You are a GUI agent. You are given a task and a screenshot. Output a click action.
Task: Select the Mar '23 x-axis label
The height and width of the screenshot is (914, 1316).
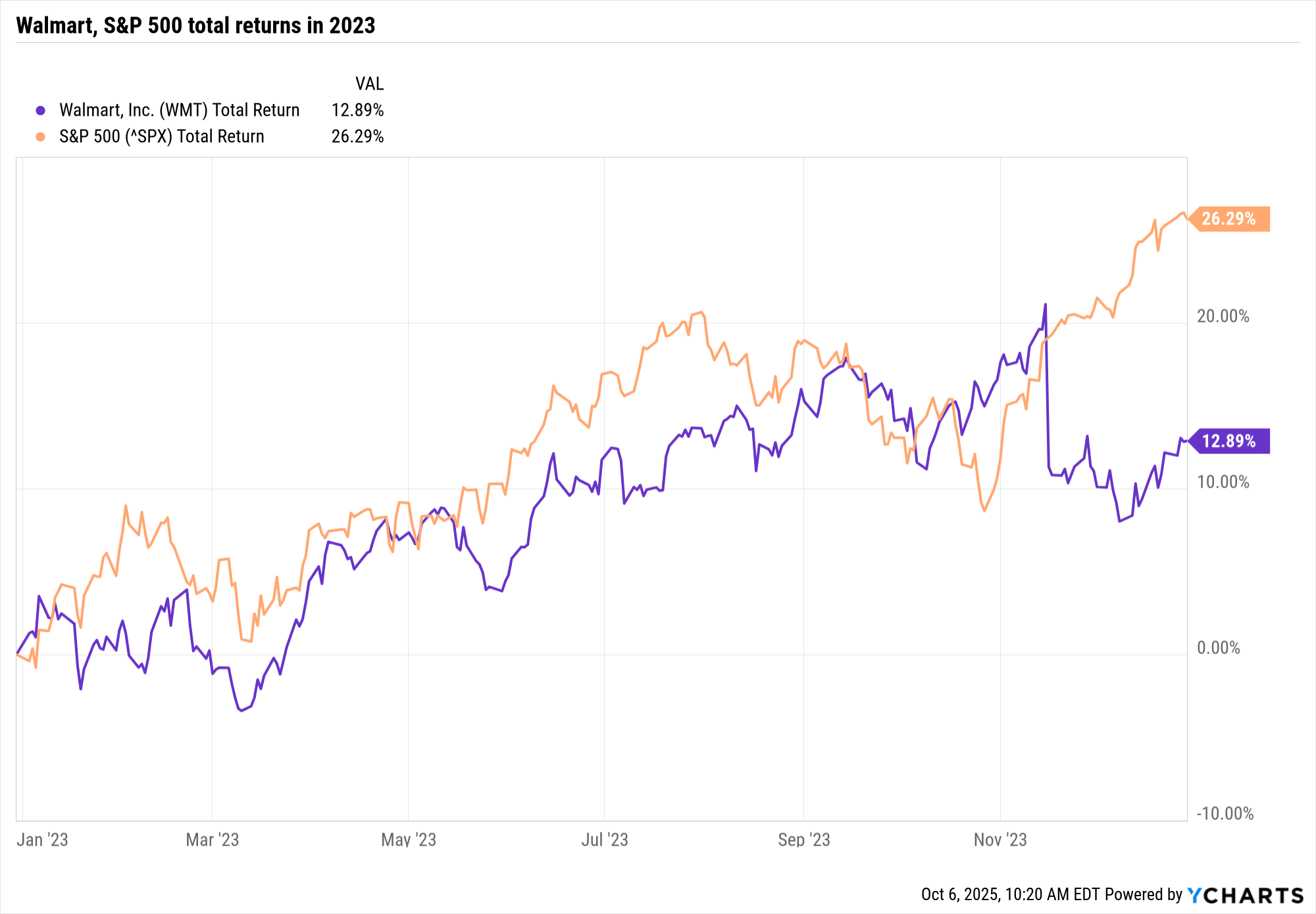[x=212, y=840]
